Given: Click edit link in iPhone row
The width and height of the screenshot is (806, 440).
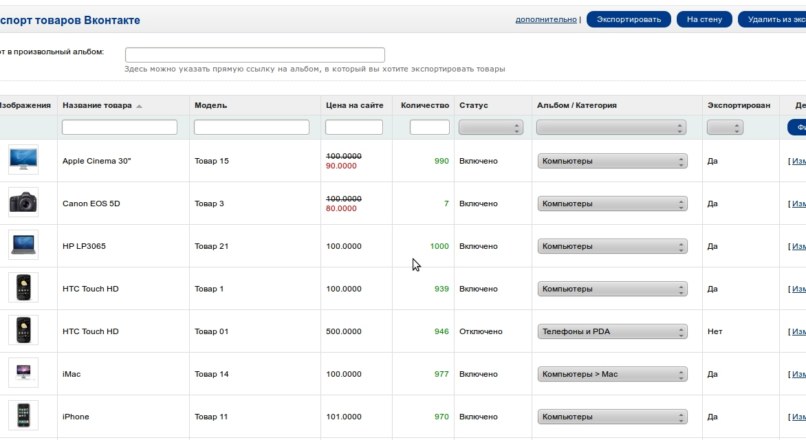Looking at the screenshot, I should pos(797,417).
